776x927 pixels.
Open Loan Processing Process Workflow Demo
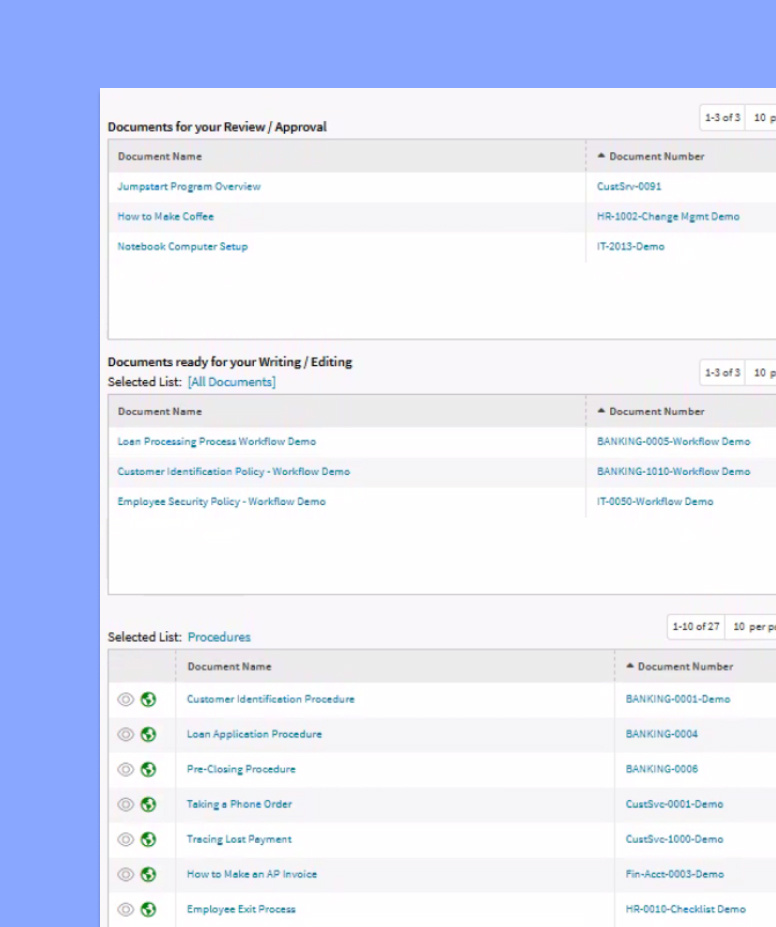pos(216,442)
